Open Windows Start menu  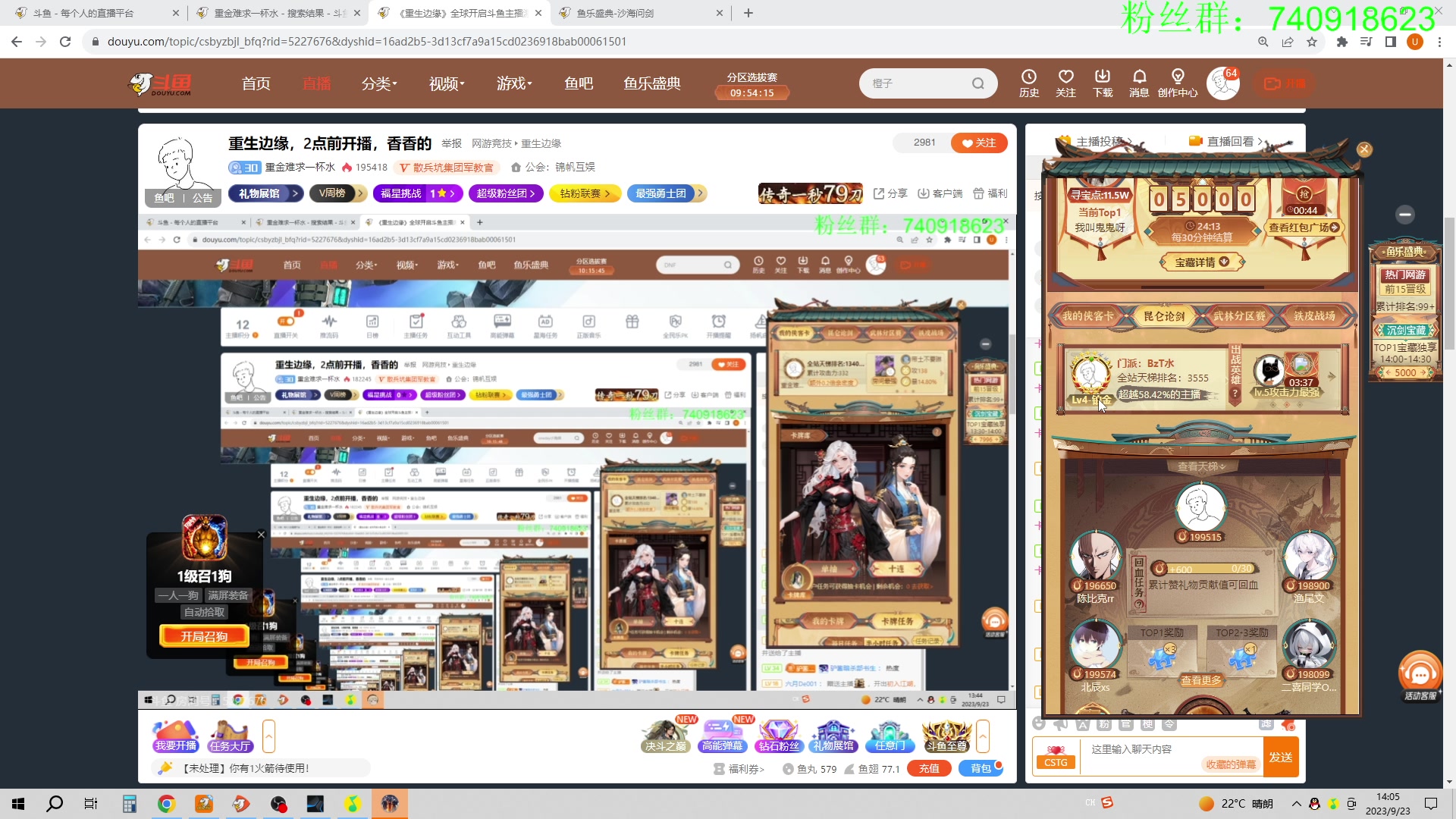coord(18,804)
